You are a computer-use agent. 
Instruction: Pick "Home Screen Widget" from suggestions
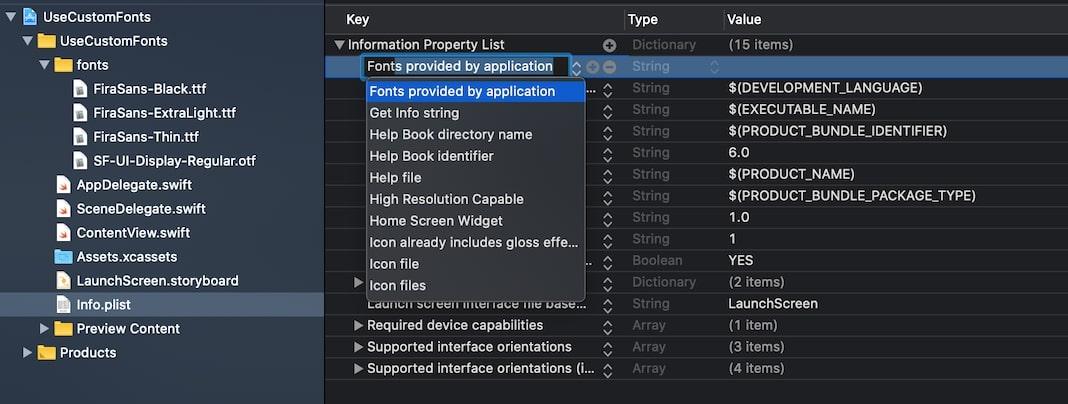(436, 221)
